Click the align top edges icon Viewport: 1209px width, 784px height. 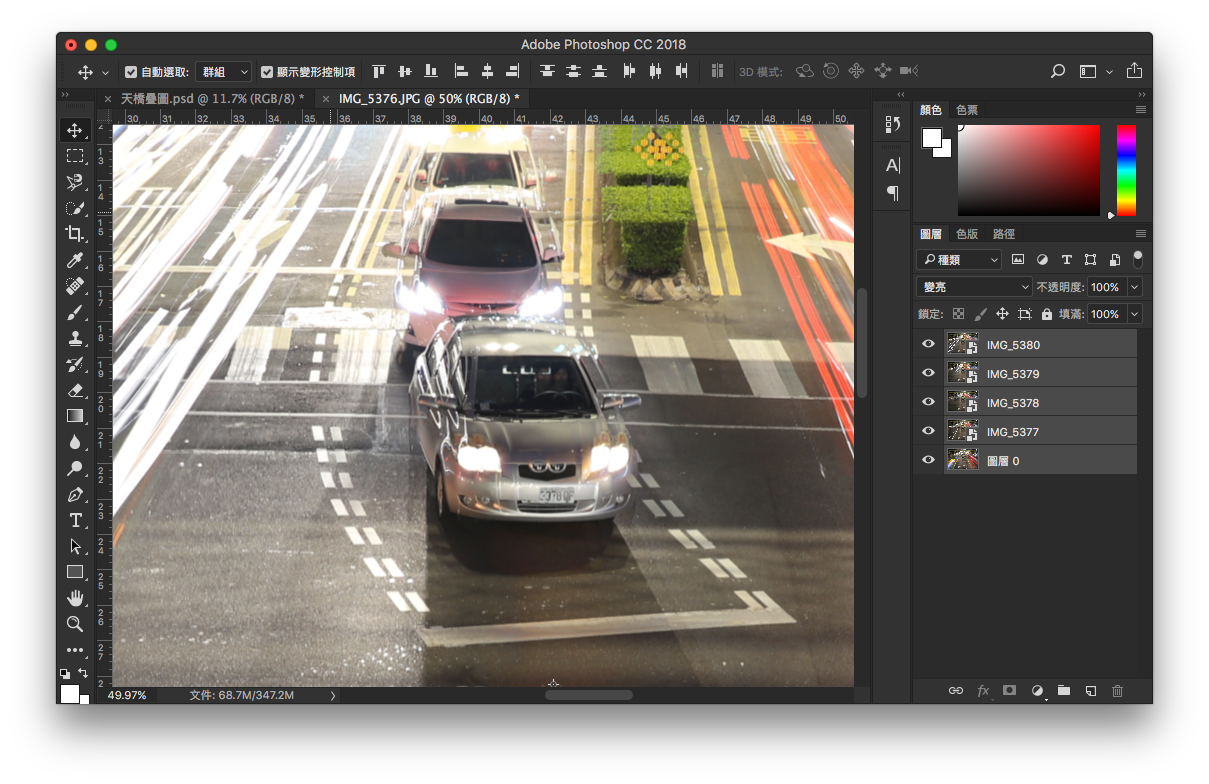click(x=379, y=71)
